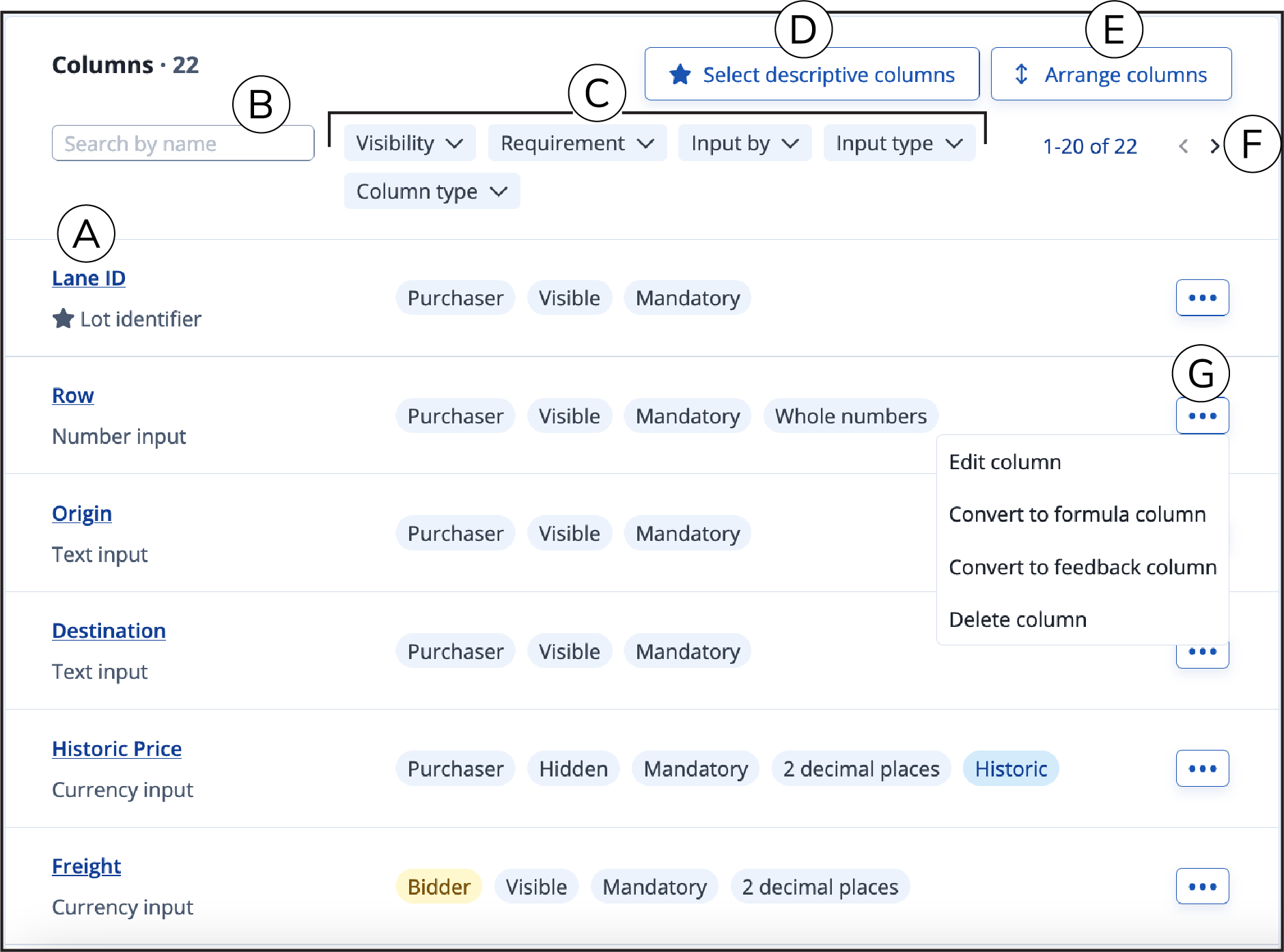Open the Lane ID row three-dot menu
This screenshot has height=952, width=1284.
click(x=1202, y=298)
